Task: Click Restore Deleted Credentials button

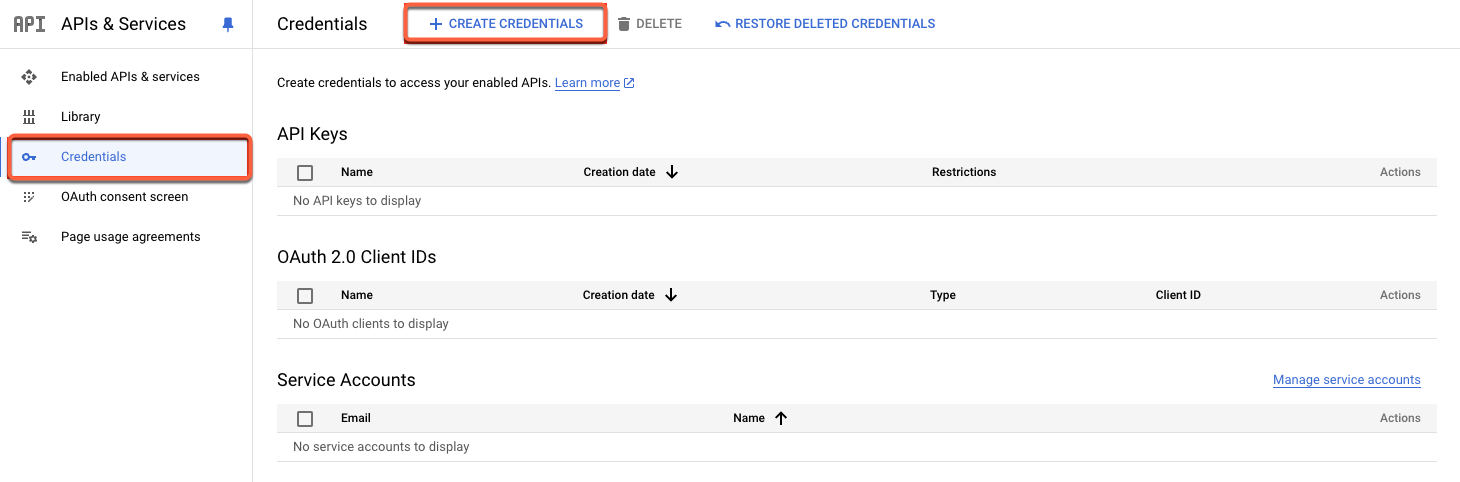Action: 825,24
